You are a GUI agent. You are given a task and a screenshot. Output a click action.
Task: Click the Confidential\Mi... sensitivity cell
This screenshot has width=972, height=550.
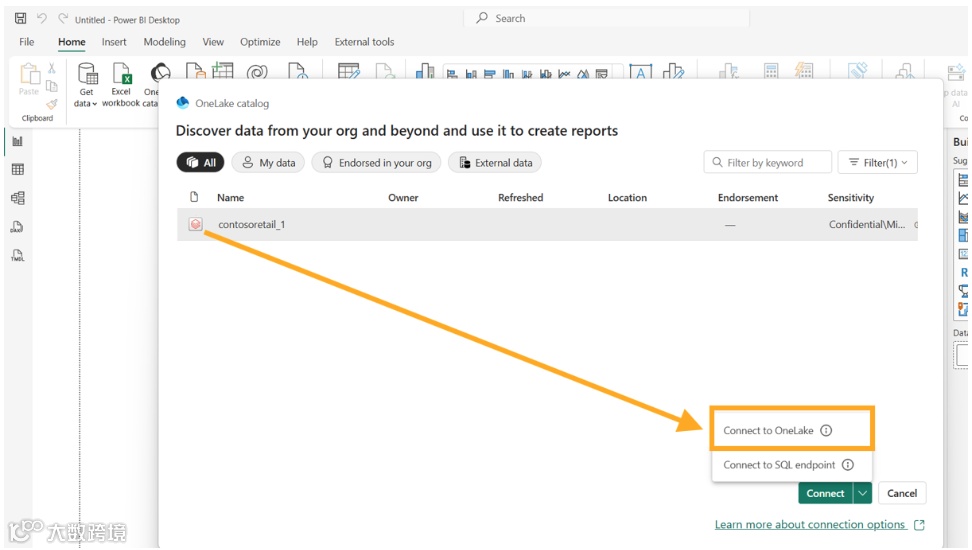(x=867, y=224)
